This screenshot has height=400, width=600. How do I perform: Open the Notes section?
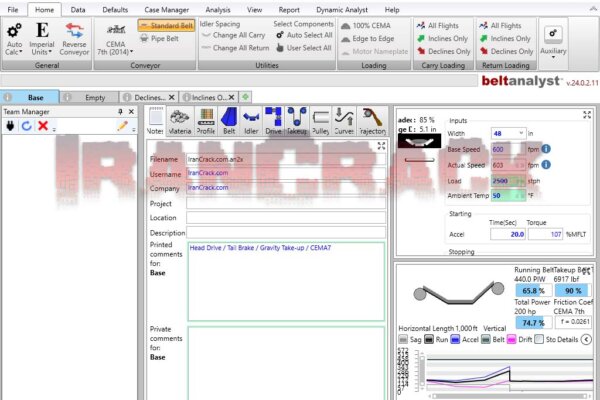tap(155, 121)
